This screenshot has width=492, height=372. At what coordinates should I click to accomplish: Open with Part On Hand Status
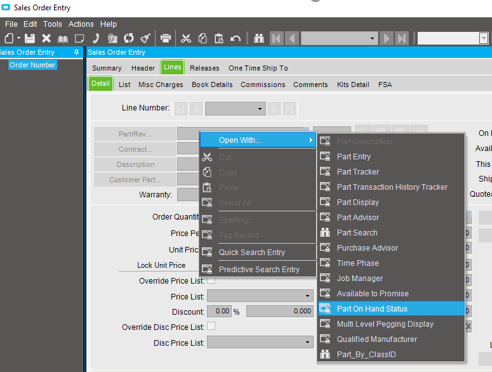(x=391, y=309)
